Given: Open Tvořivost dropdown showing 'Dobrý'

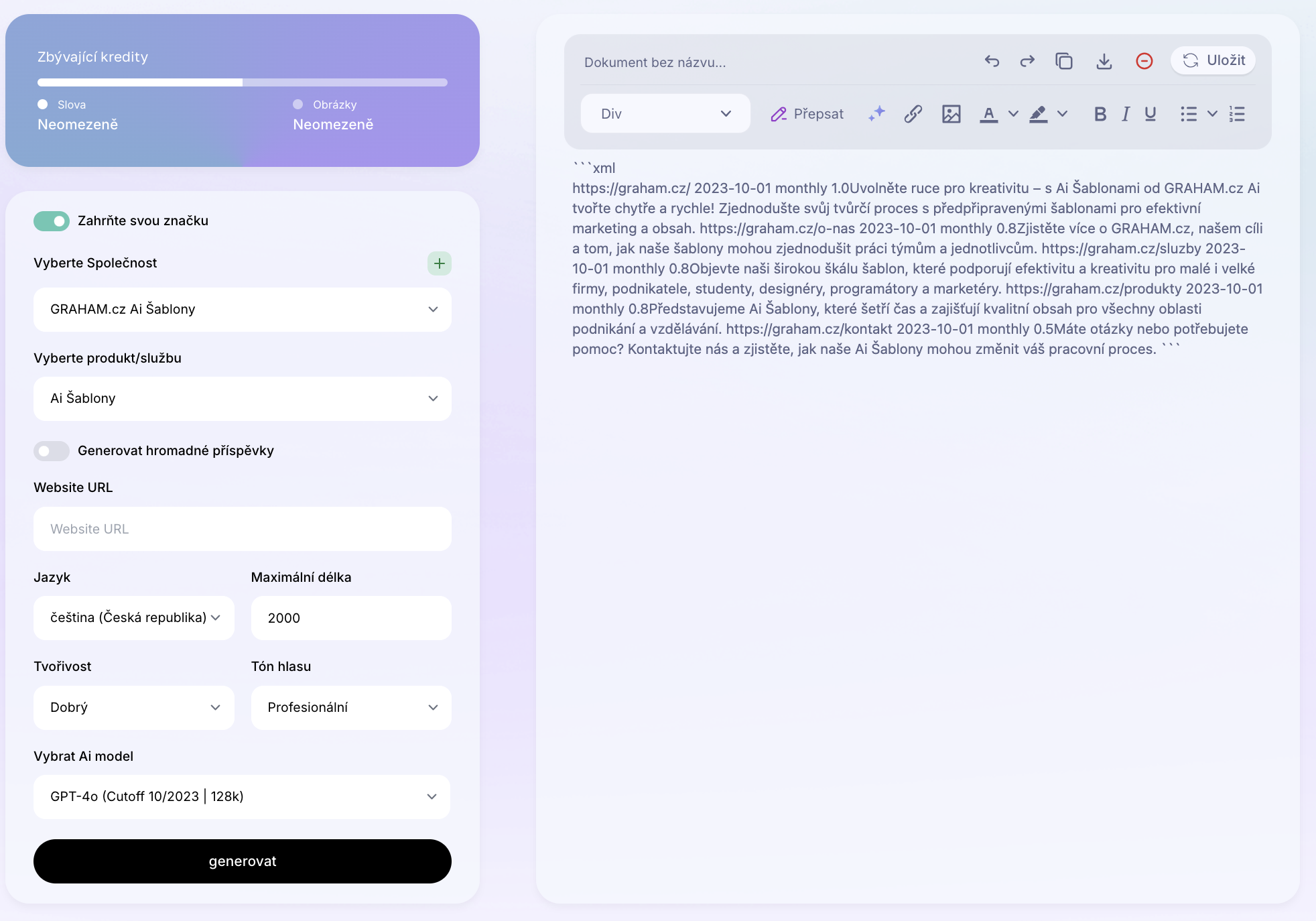Looking at the screenshot, I should pyautogui.click(x=134, y=708).
